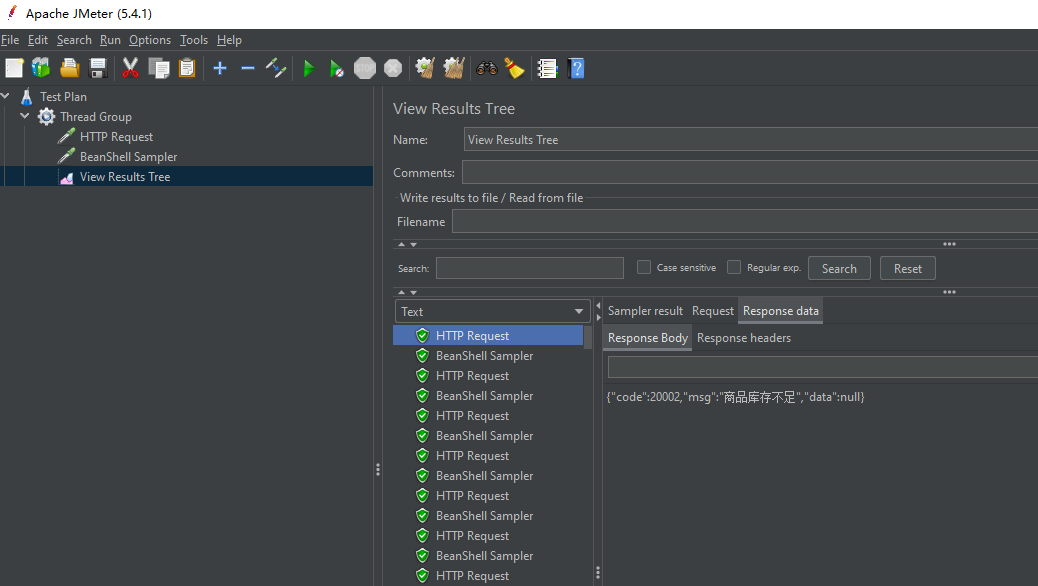The width and height of the screenshot is (1038, 586).
Task: Click the New test plan icon
Action: pos(14,68)
